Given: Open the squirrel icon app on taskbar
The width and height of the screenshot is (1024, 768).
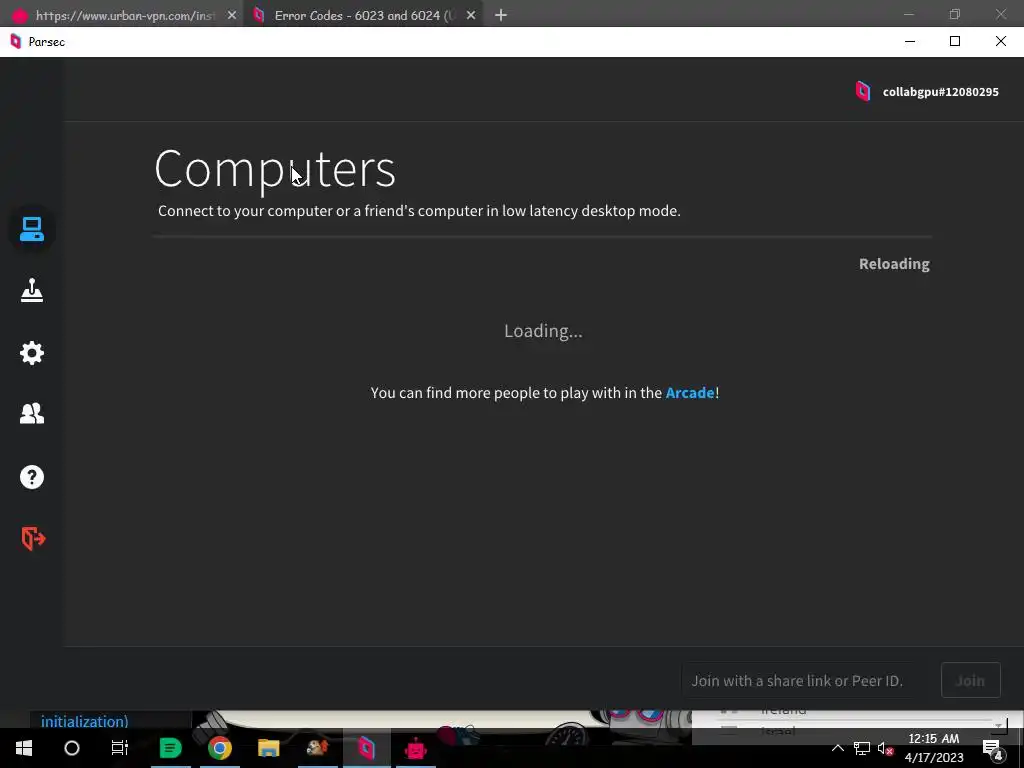Looking at the screenshot, I should point(317,748).
